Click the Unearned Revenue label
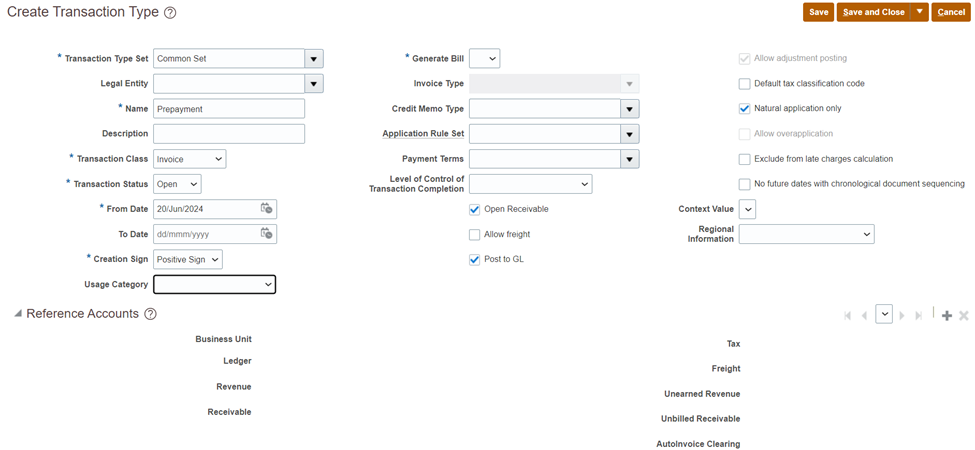Screen dimensions: 975x450 [702, 394]
